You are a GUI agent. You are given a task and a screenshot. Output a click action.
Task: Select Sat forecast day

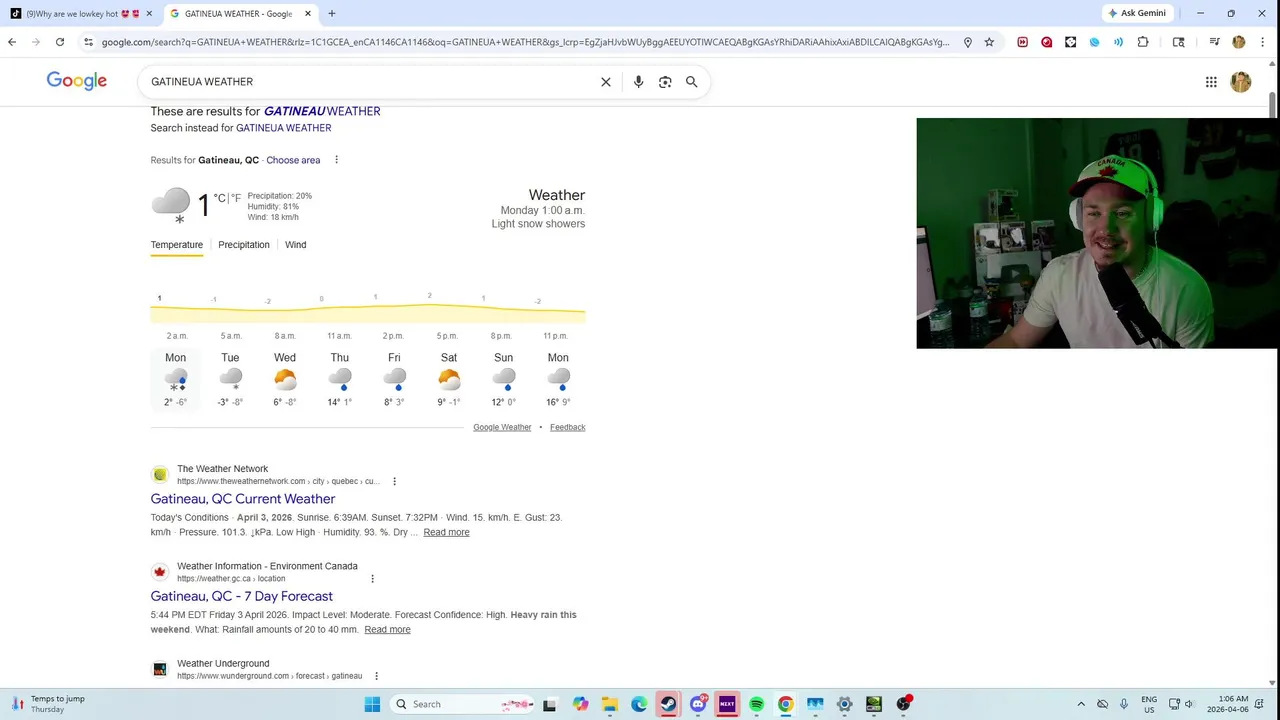point(449,380)
